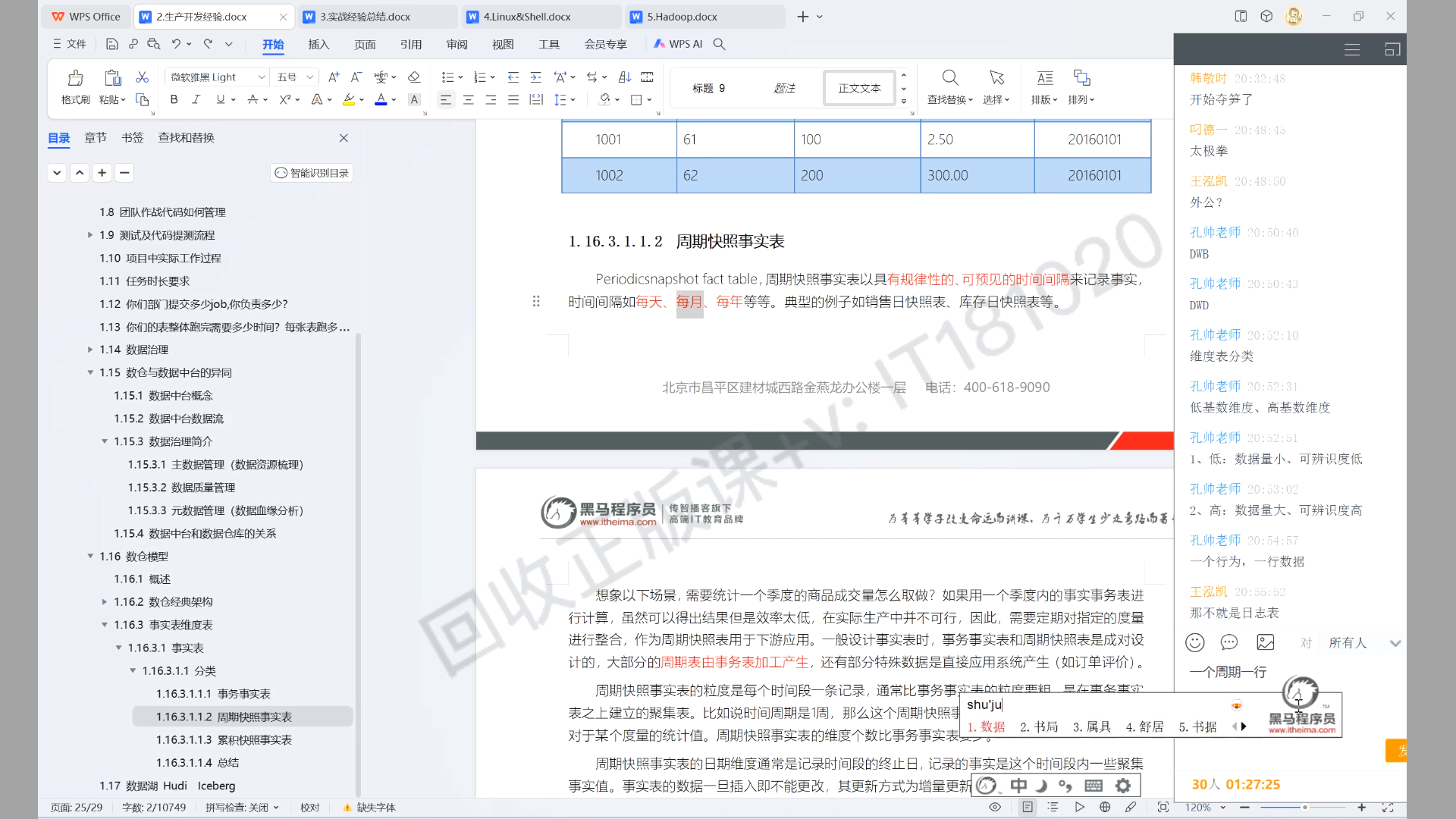
Task: Click the 智能识别目录 button
Action: 312,173
